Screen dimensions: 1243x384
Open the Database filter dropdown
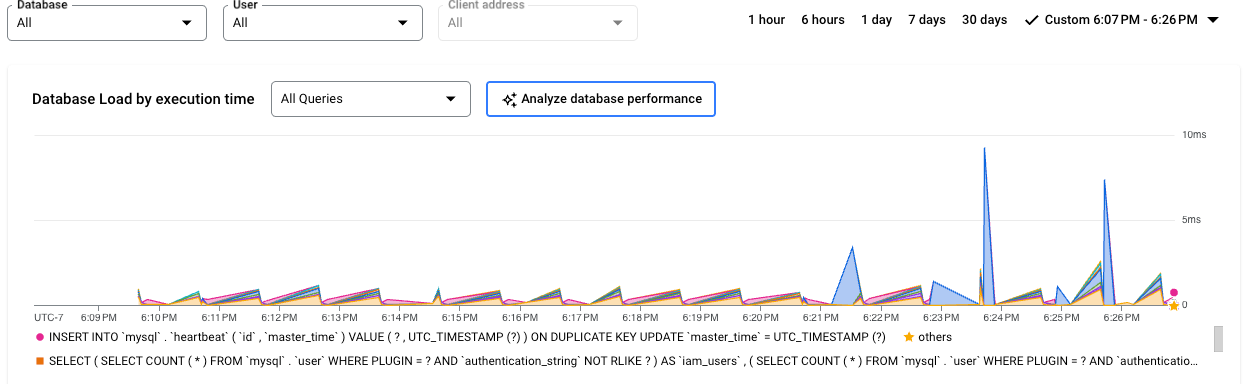pos(107,22)
